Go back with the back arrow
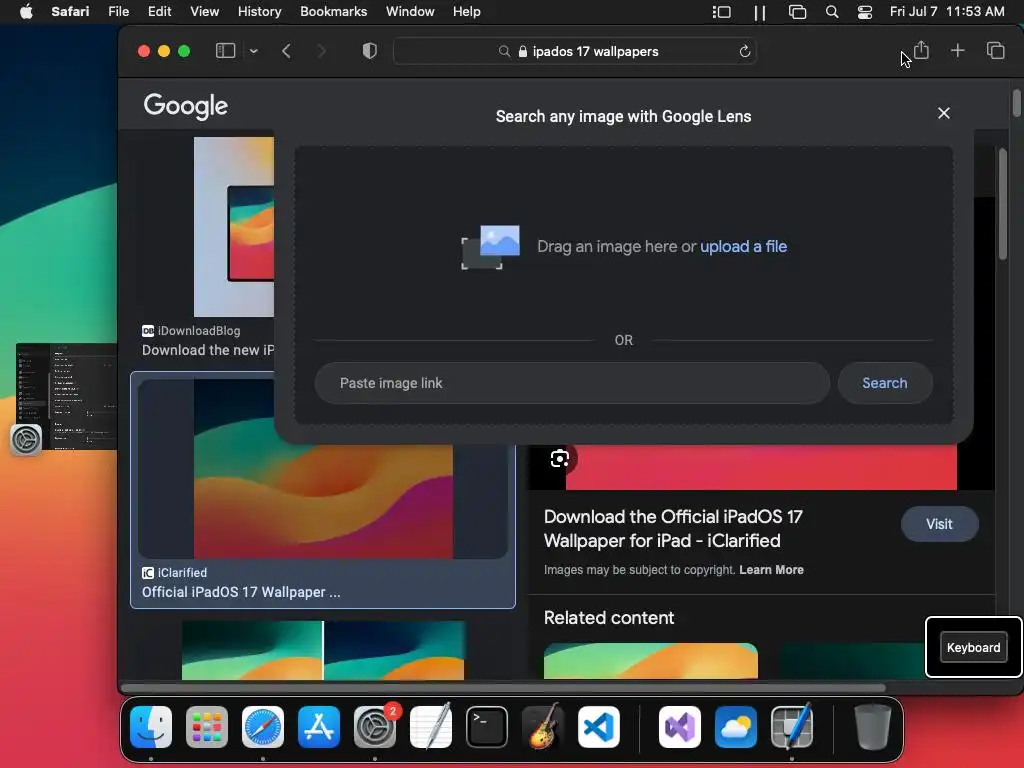Image resolution: width=1024 pixels, height=768 pixels. [286, 51]
